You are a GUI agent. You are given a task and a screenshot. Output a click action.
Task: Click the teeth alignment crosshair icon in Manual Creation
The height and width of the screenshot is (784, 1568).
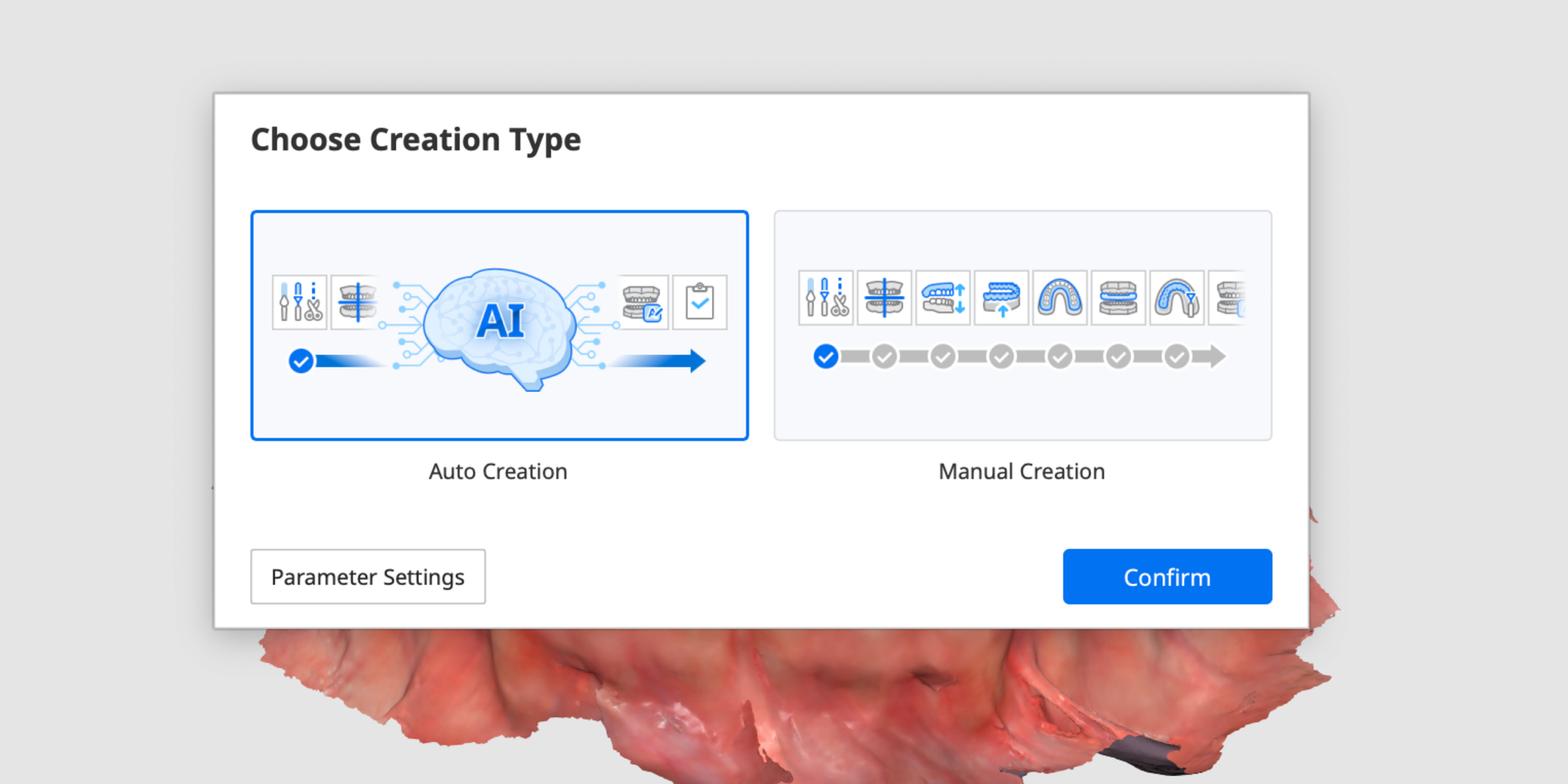pos(884,298)
